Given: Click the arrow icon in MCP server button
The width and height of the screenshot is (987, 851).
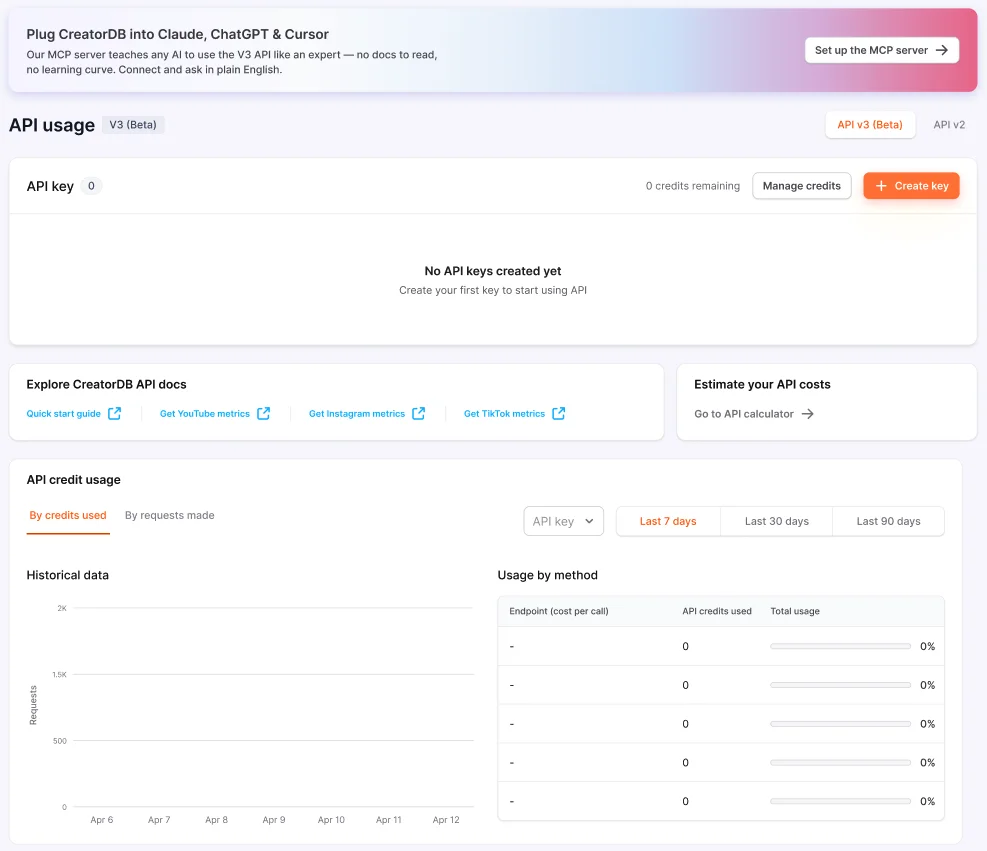Looking at the screenshot, I should pyautogui.click(x=942, y=50).
